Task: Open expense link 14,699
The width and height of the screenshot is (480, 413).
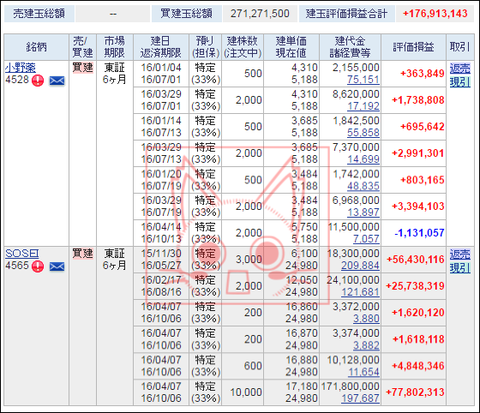Action: pos(363,159)
